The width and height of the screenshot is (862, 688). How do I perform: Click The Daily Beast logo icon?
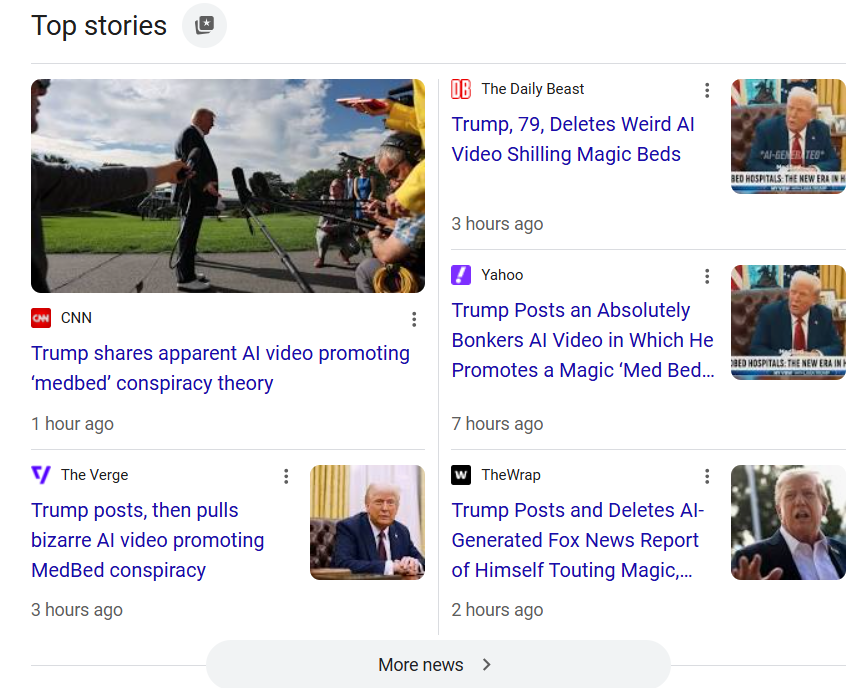[461, 89]
